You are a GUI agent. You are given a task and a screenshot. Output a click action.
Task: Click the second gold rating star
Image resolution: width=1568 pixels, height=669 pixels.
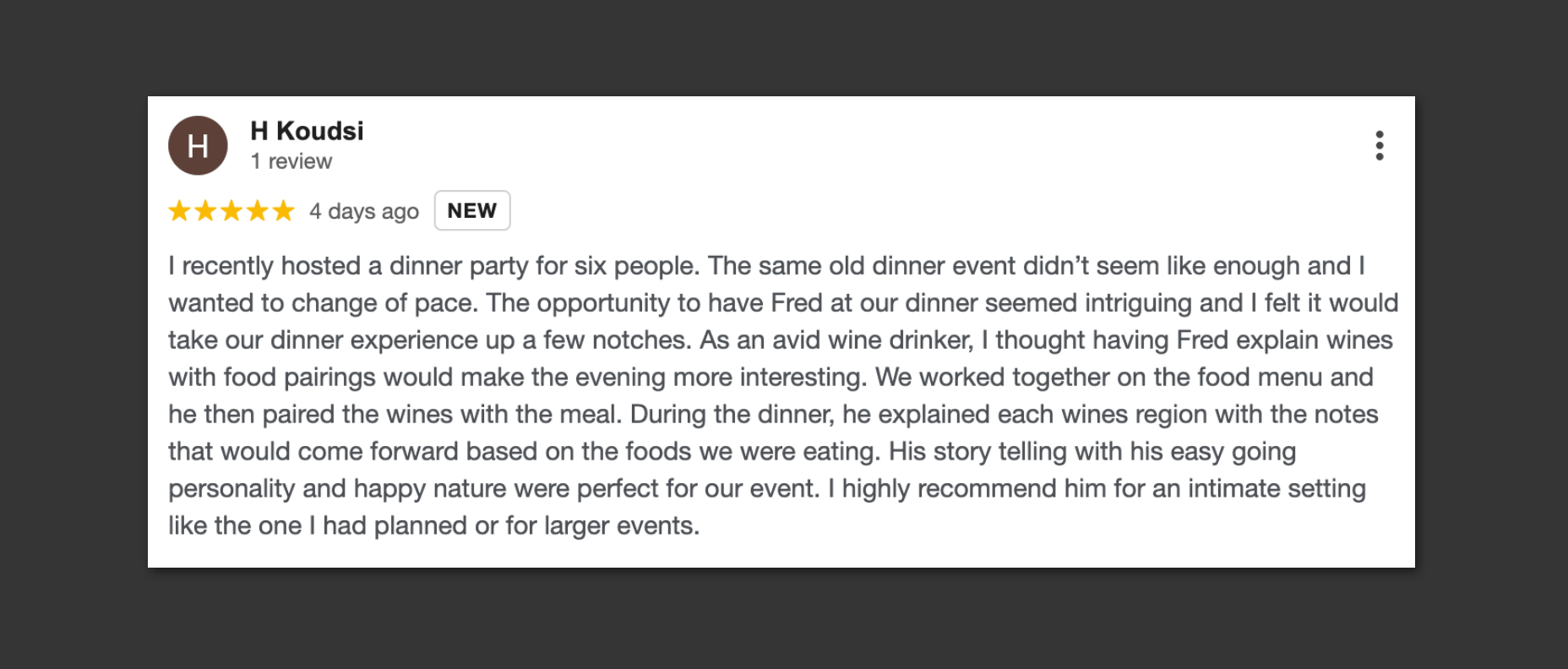point(205,210)
